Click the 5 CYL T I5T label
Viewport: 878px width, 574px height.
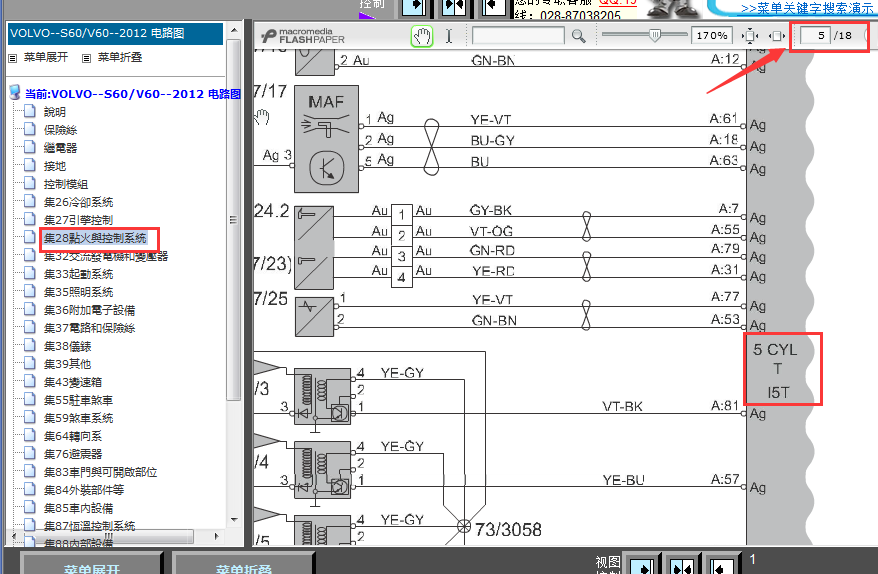[x=776, y=370]
